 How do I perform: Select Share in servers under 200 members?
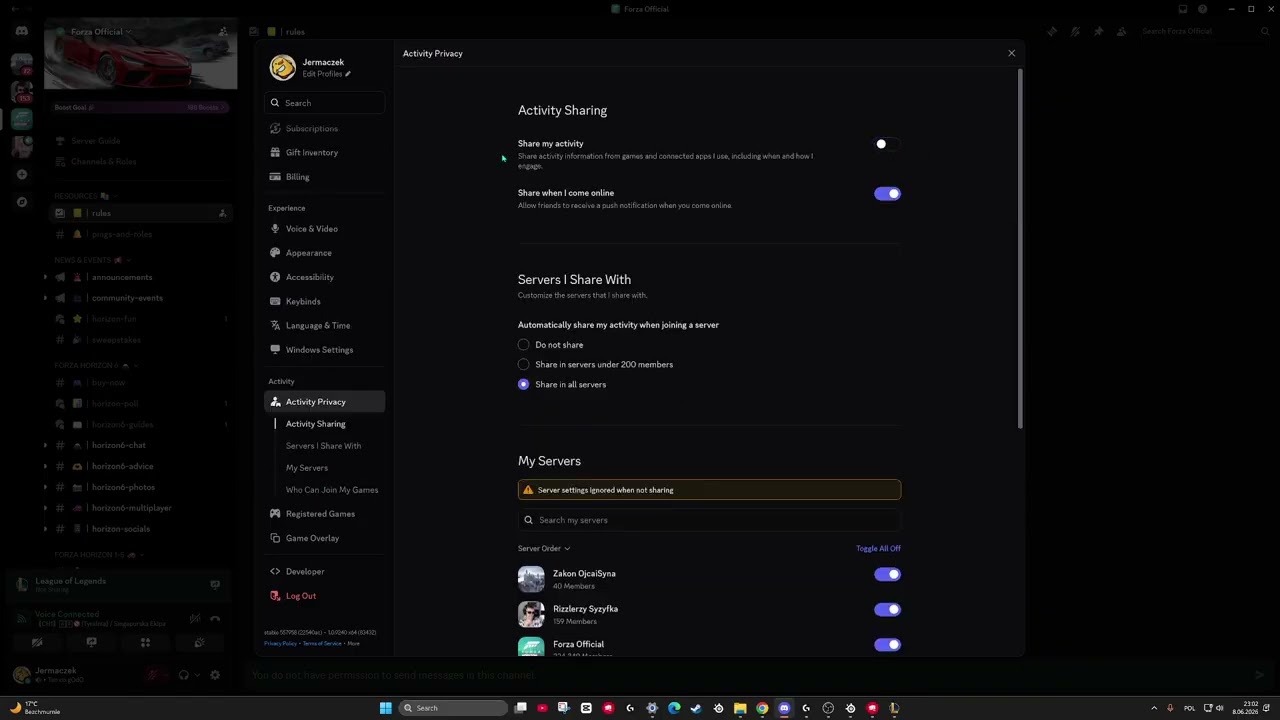(523, 365)
